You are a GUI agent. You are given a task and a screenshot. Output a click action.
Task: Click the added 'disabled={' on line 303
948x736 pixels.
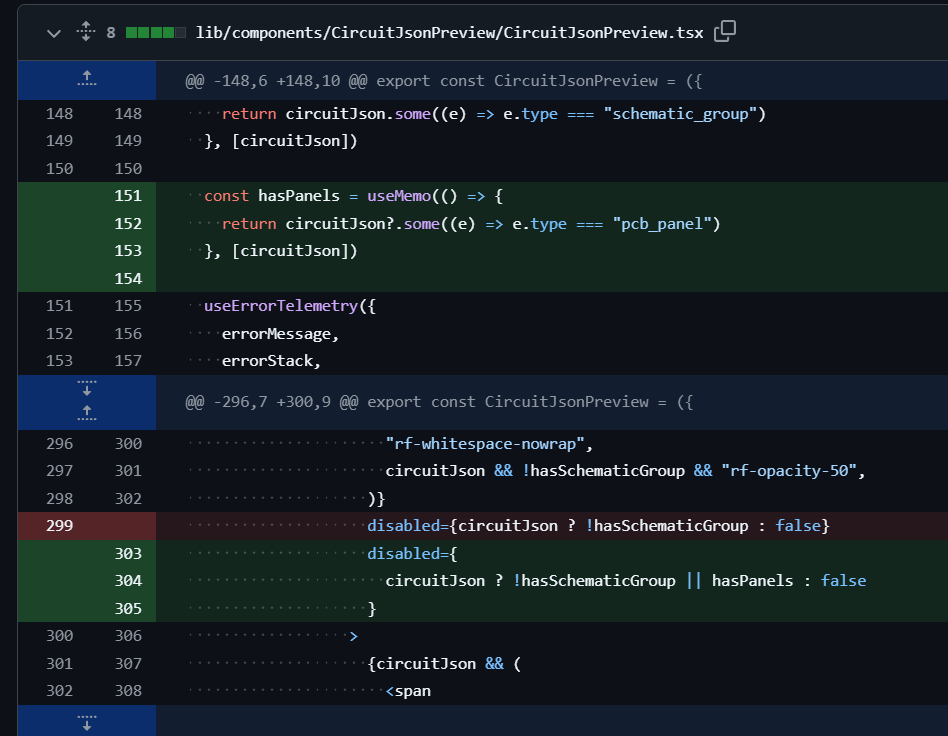tap(412, 553)
